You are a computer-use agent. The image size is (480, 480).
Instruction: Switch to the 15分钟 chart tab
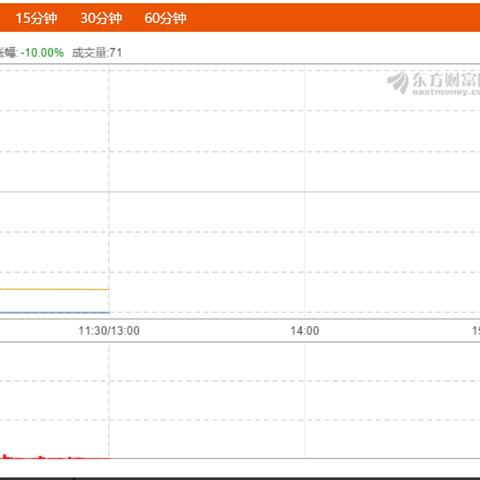click(36, 18)
